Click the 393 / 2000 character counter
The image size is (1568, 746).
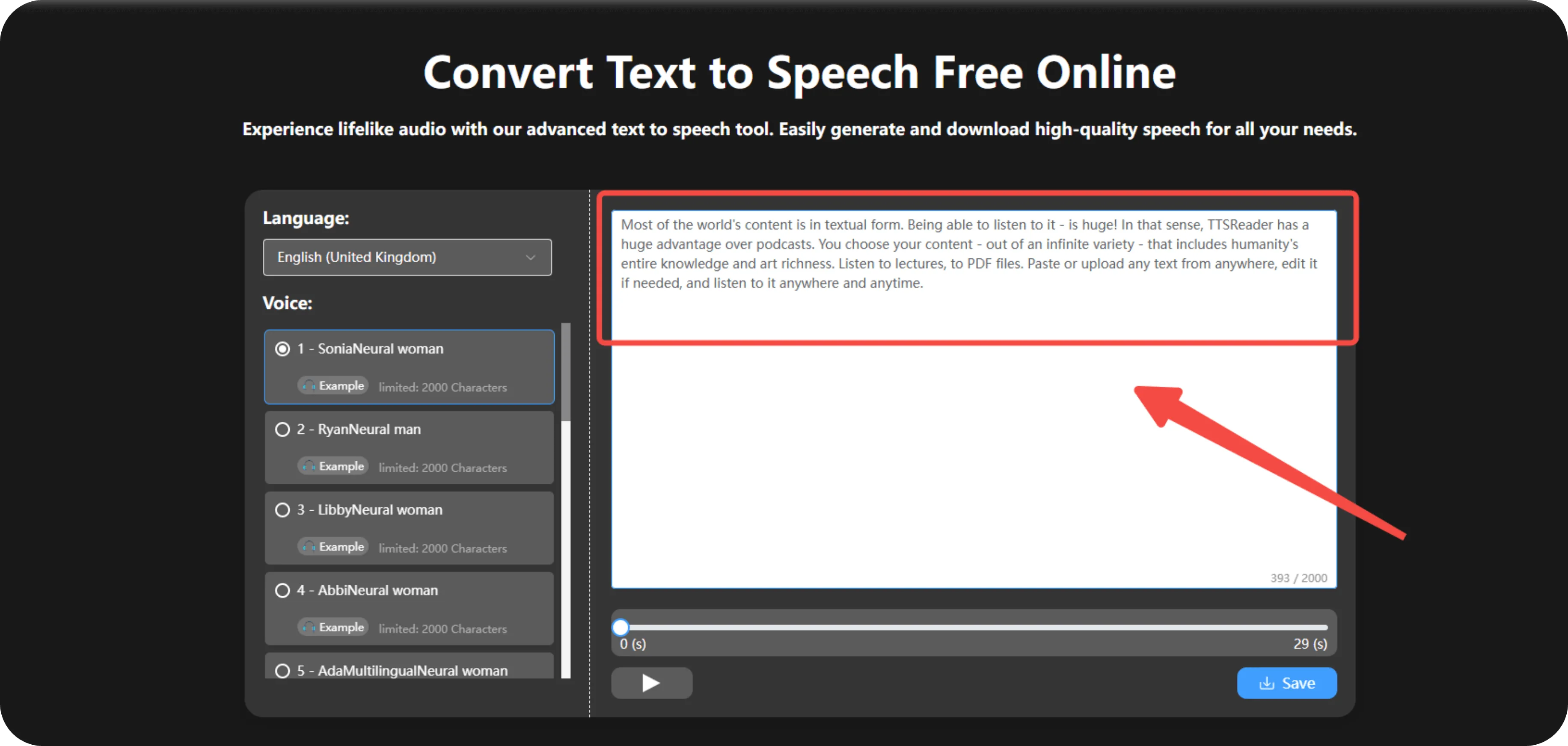click(1298, 578)
